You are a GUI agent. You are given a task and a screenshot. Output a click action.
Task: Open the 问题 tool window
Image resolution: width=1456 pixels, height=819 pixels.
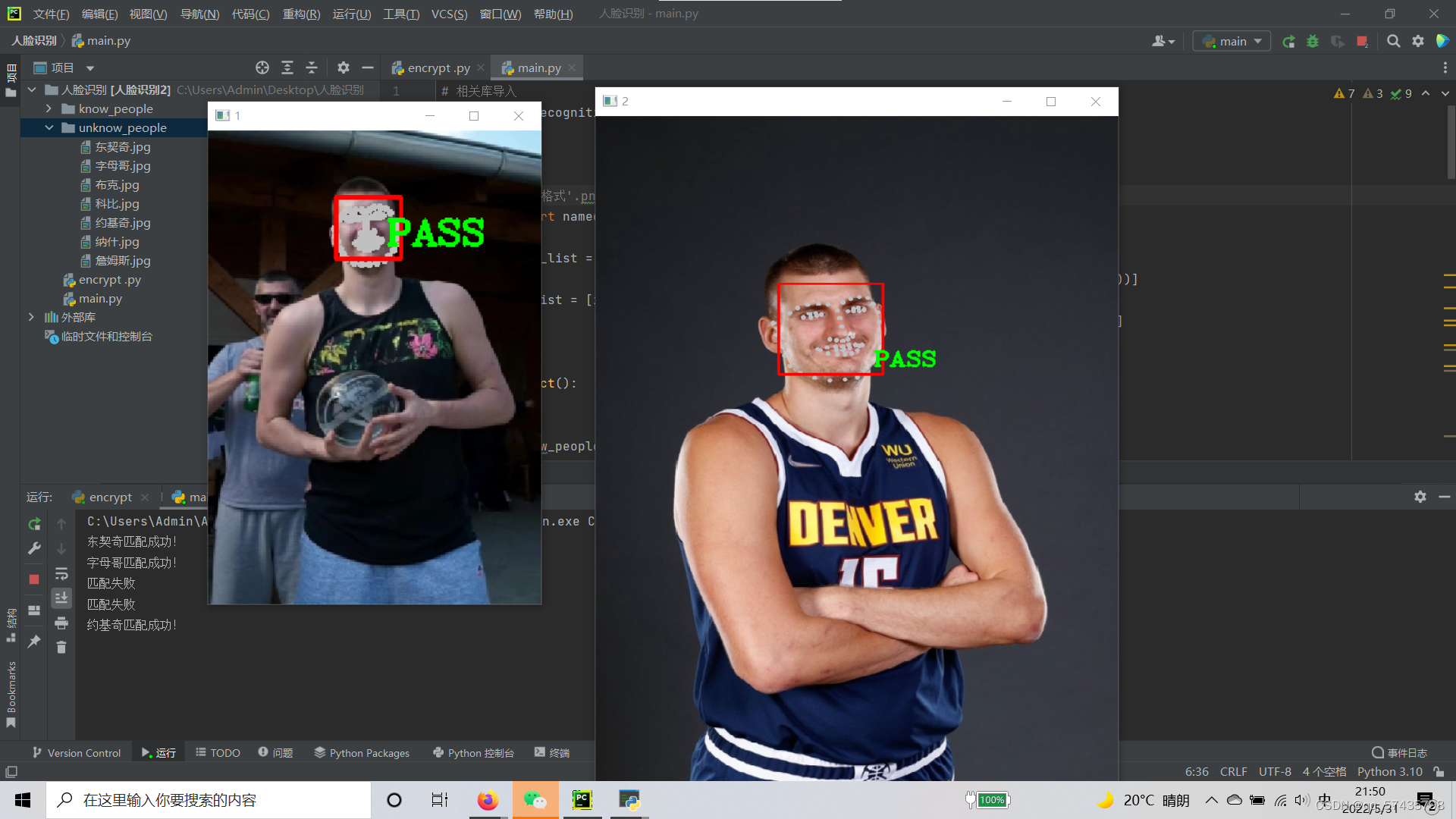tap(275, 753)
